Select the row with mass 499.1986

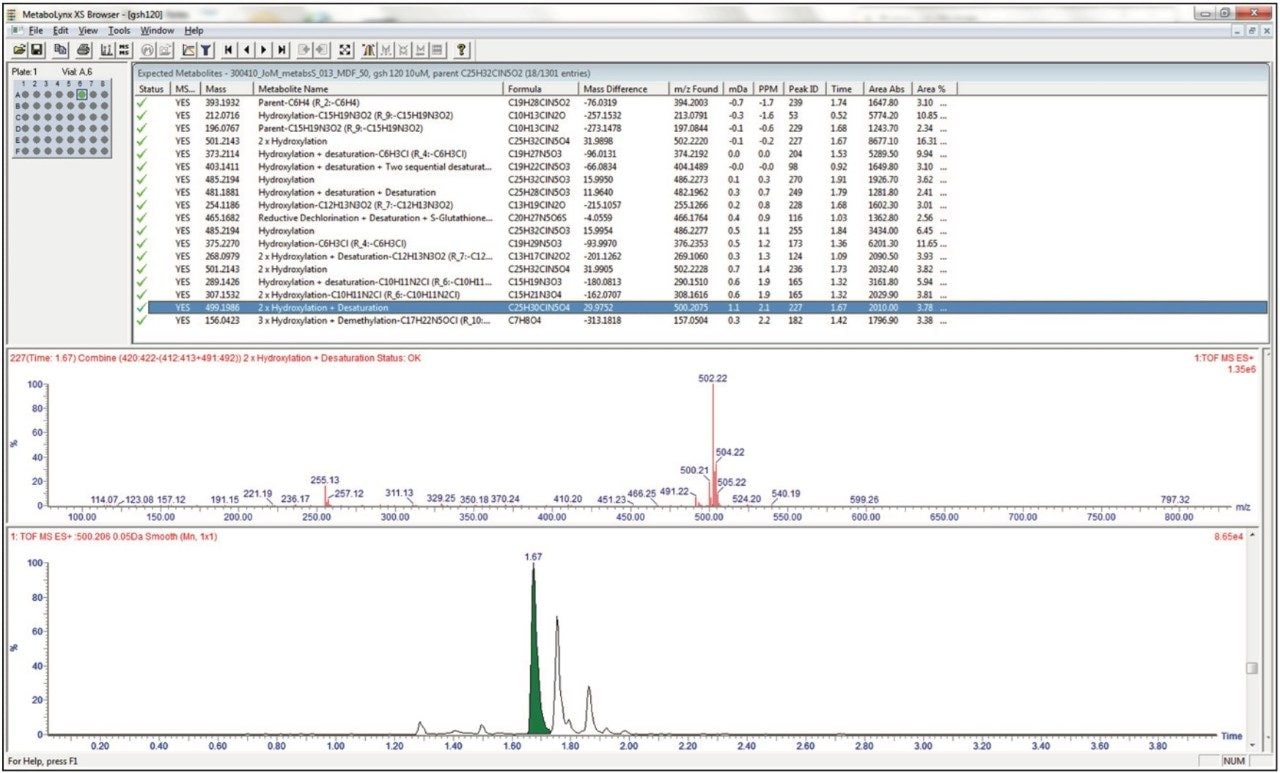tap(700, 308)
